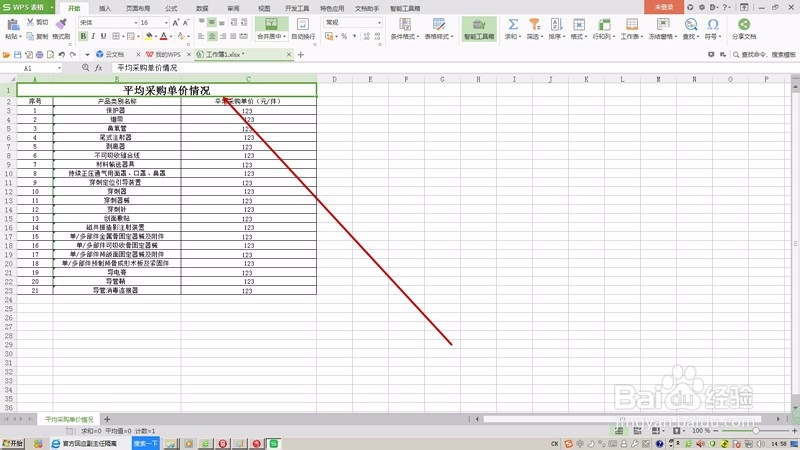Image resolution: width=800 pixels, height=450 pixels.
Task: Toggle align text left
Action: (201, 36)
